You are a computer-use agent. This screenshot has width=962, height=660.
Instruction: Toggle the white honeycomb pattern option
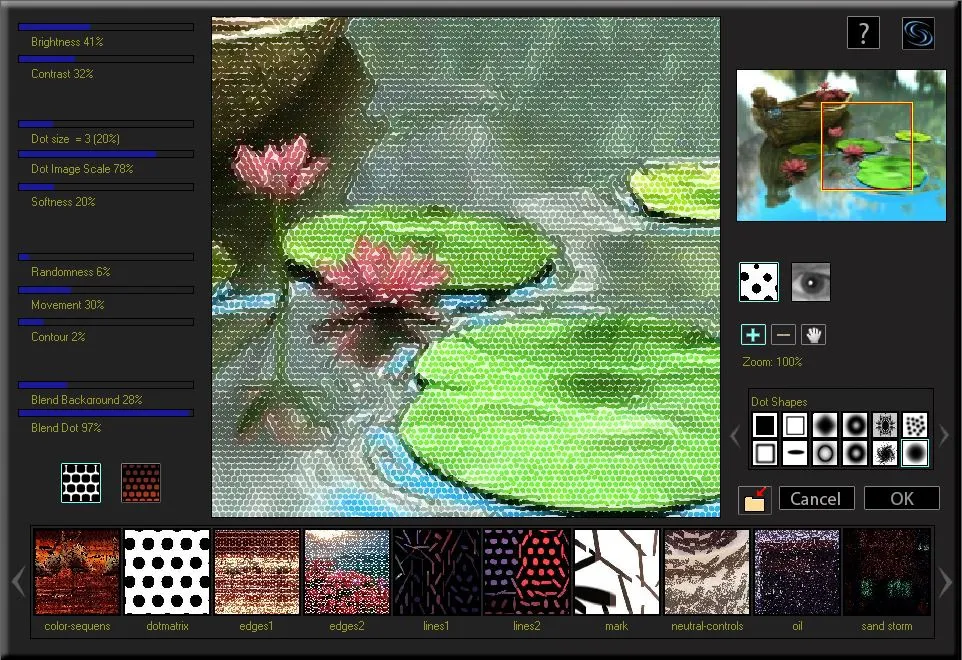coord(81,483)
